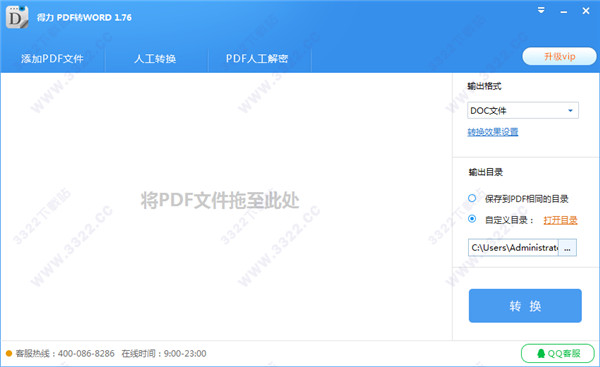600x367 pixels.
Task: Click the D application logo icon
Action: pyautogui.click(x=17, y=17)
